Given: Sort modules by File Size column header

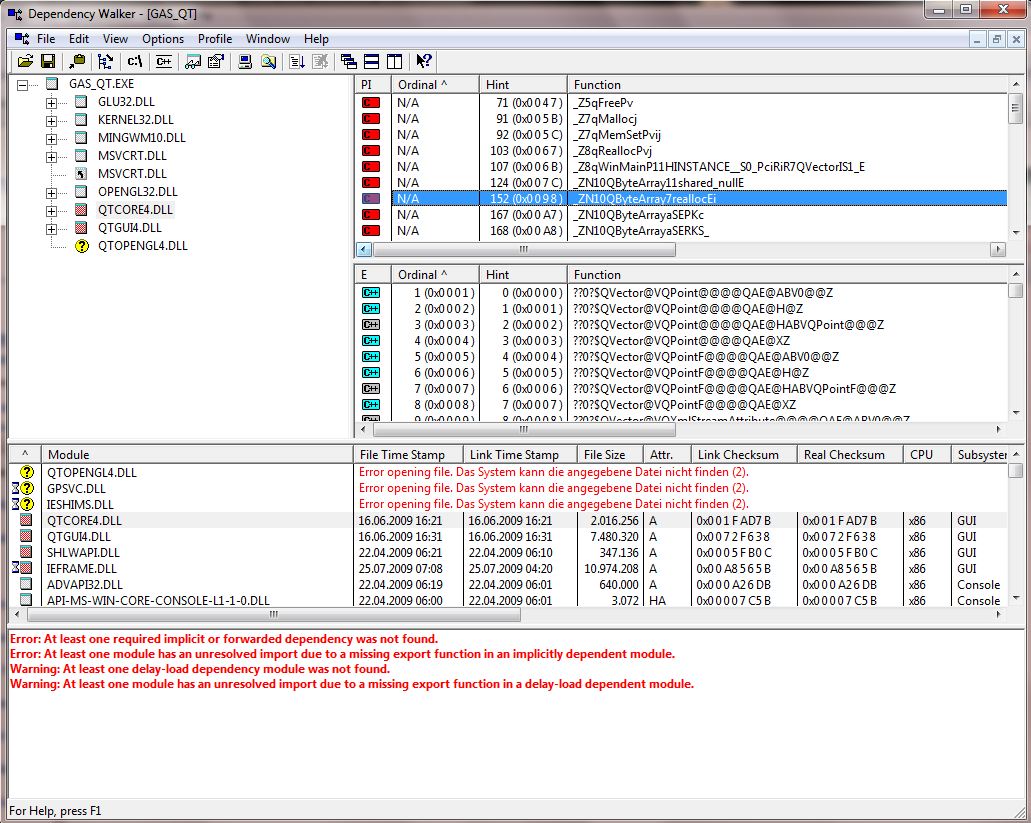Looking at the screenshot, I should 610,455.
